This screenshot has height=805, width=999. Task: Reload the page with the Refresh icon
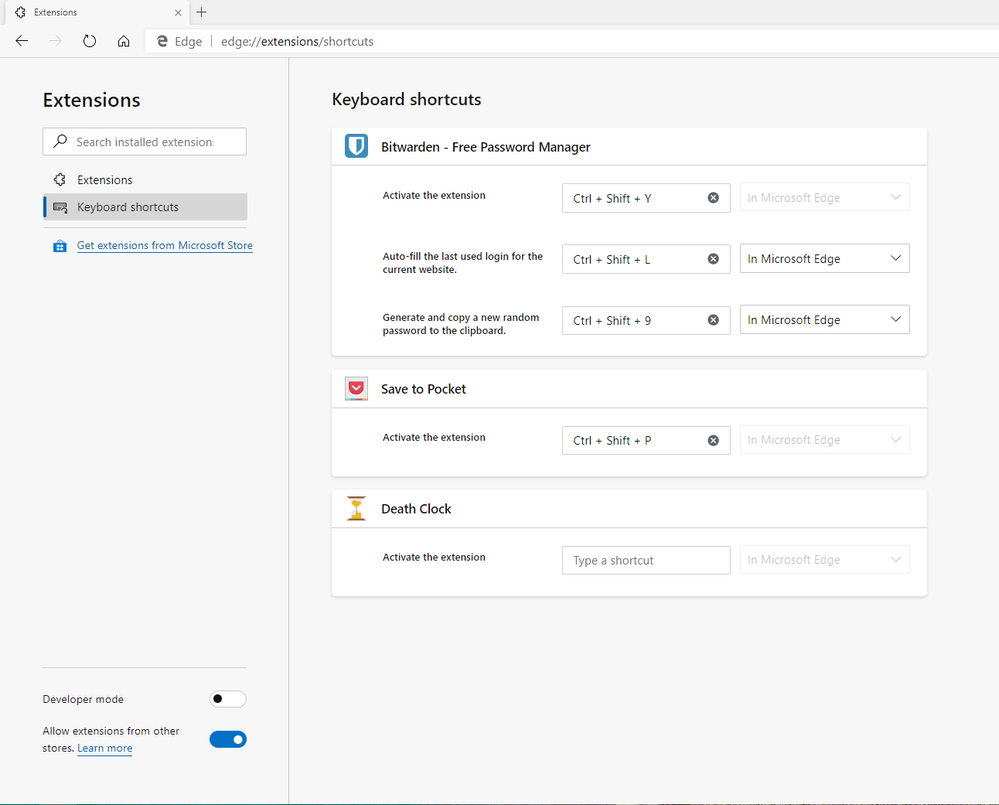coord(90,41)
